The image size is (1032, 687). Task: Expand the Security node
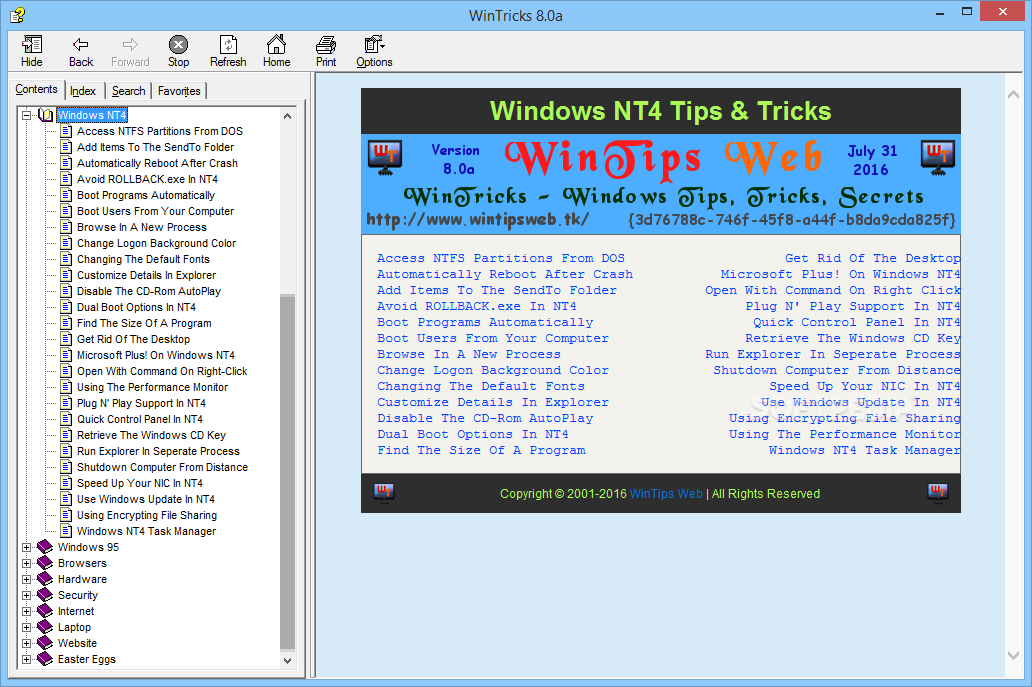coord(26,595)
